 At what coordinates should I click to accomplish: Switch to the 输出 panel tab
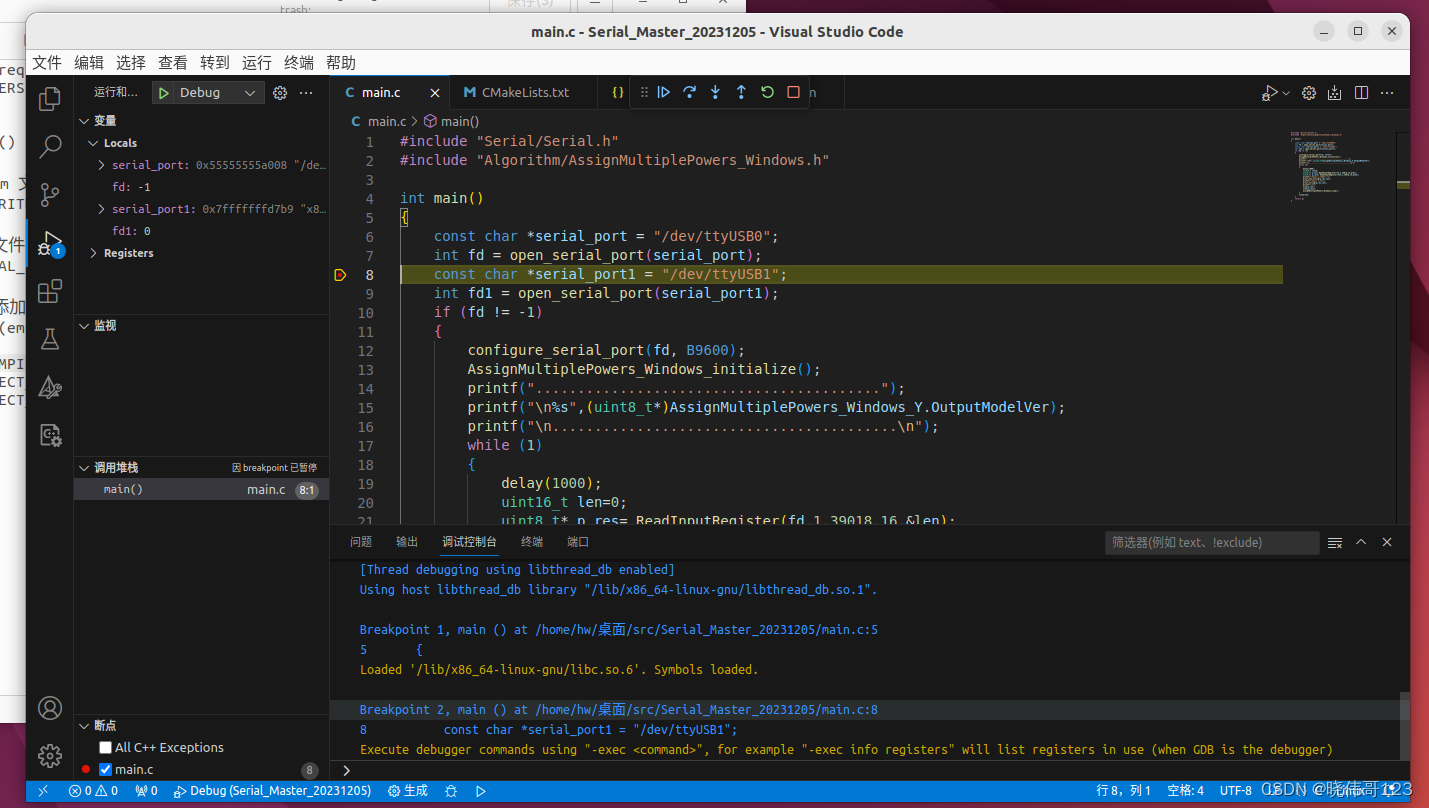407,542
